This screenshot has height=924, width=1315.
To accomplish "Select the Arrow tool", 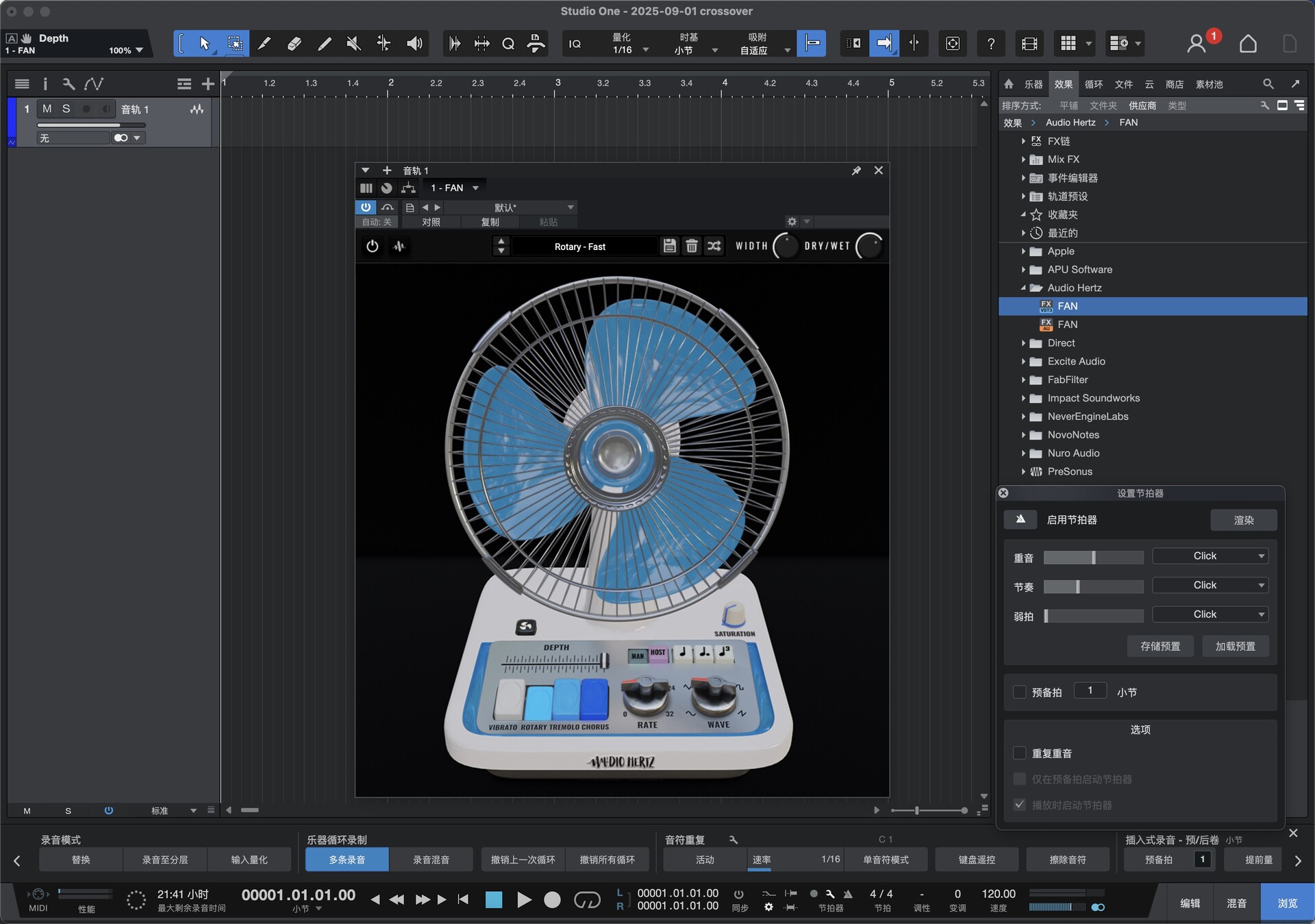I will (x=204, y=43).
